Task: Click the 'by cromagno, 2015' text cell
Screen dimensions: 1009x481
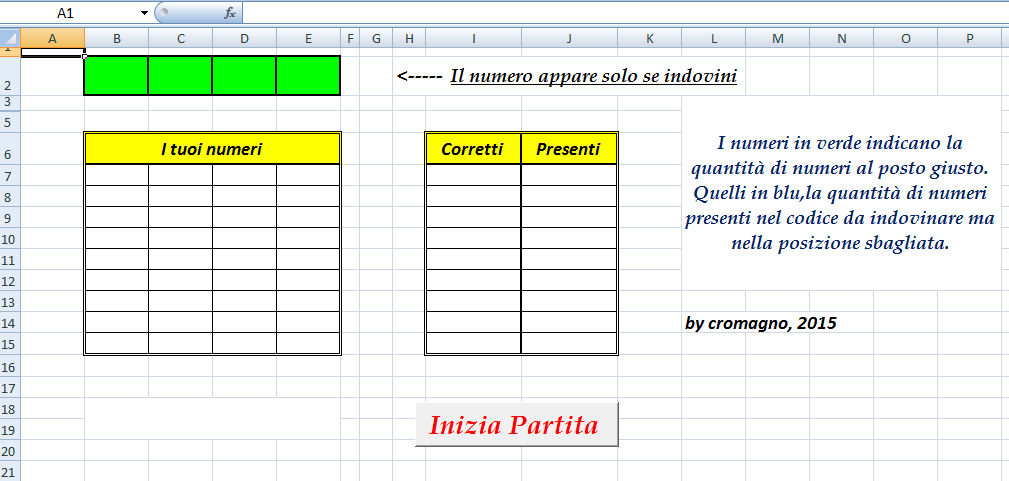Action: pyautogui.click(x=761, y=323)
